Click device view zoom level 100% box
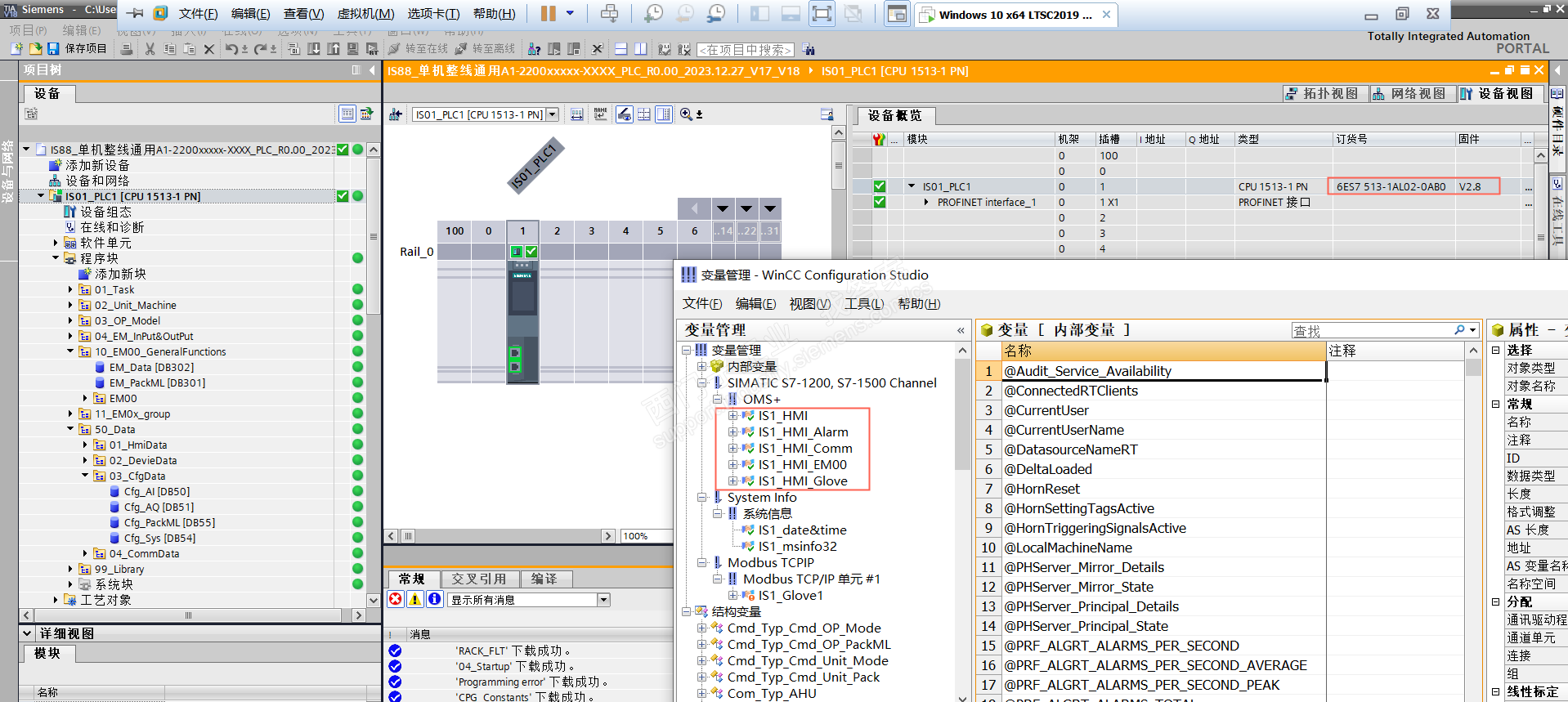 (x=645, y=536)
